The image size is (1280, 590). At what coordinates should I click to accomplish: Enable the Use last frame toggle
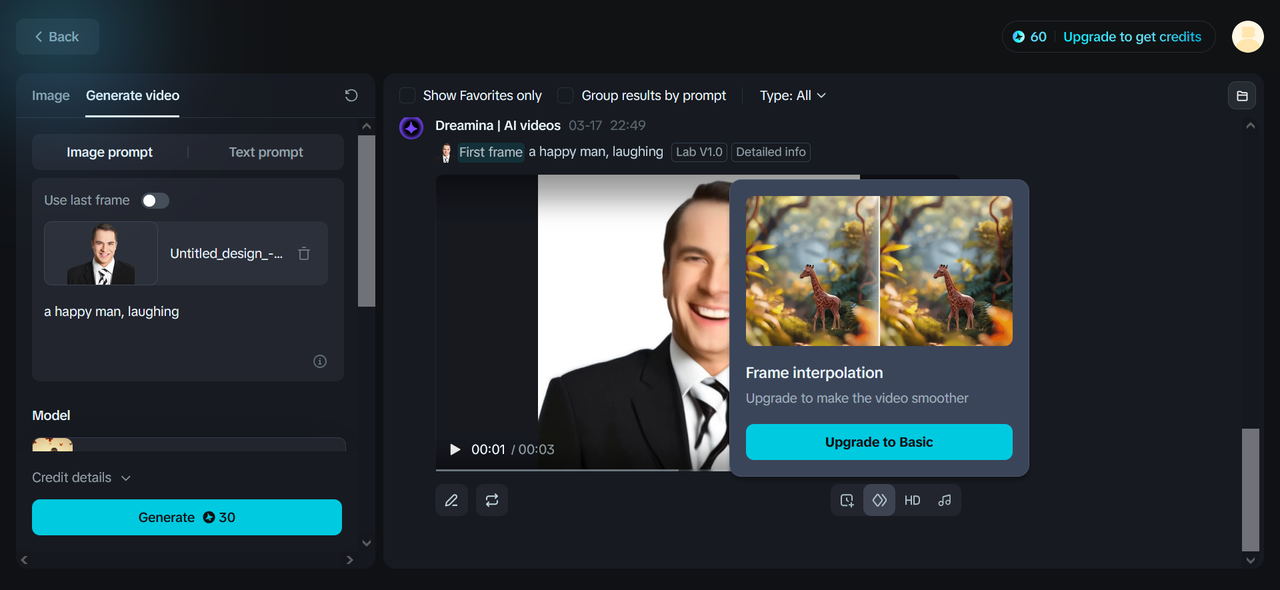tap(155, 200)
